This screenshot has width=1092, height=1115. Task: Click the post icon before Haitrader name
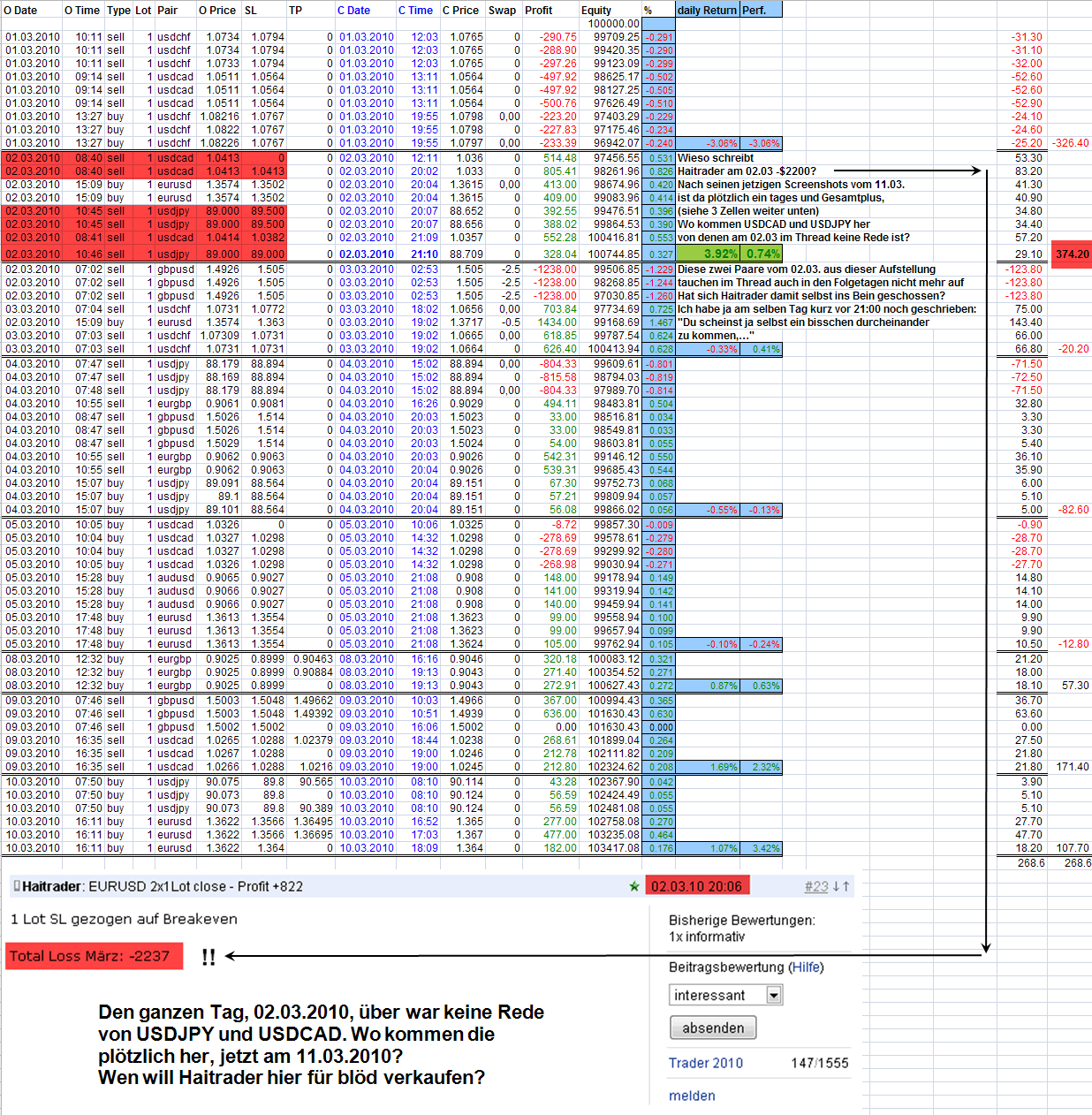click(x=17, y=886)
